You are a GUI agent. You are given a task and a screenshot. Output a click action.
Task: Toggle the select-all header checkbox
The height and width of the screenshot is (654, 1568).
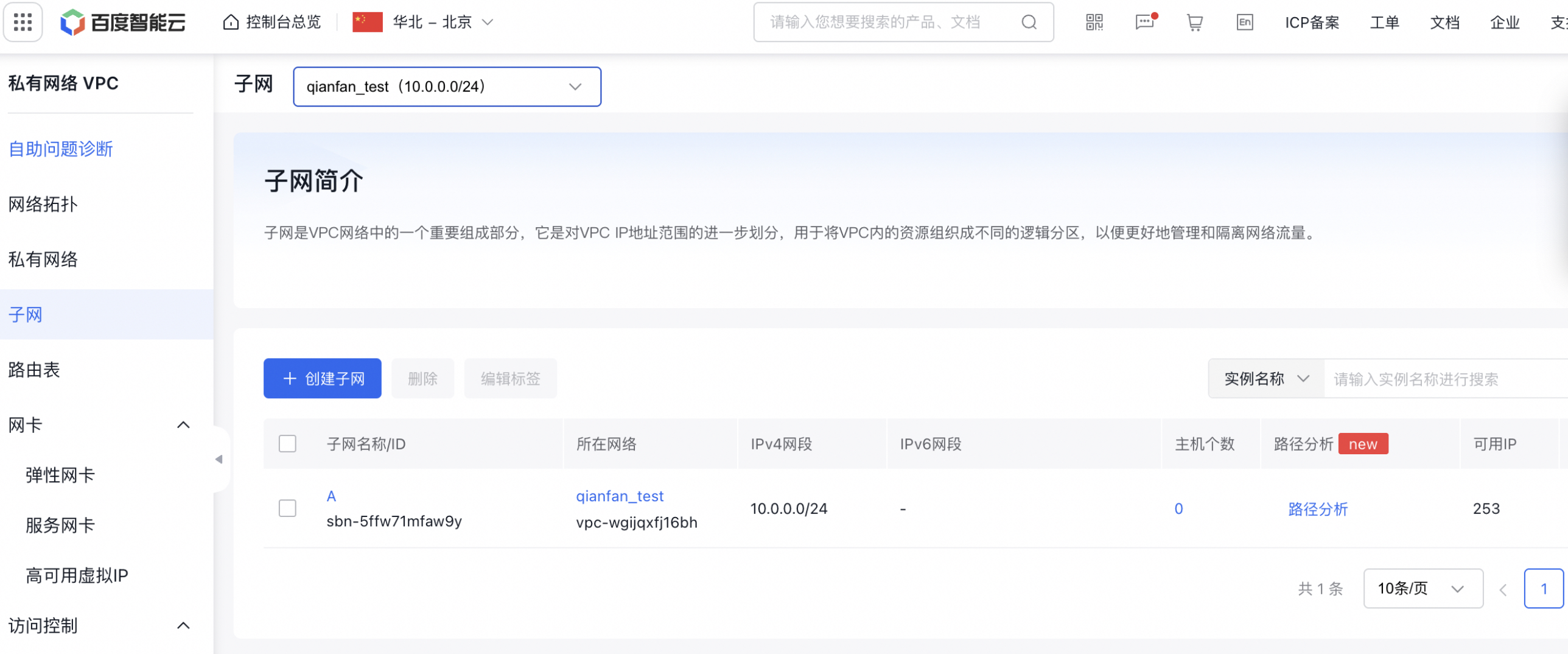[287, 444]
